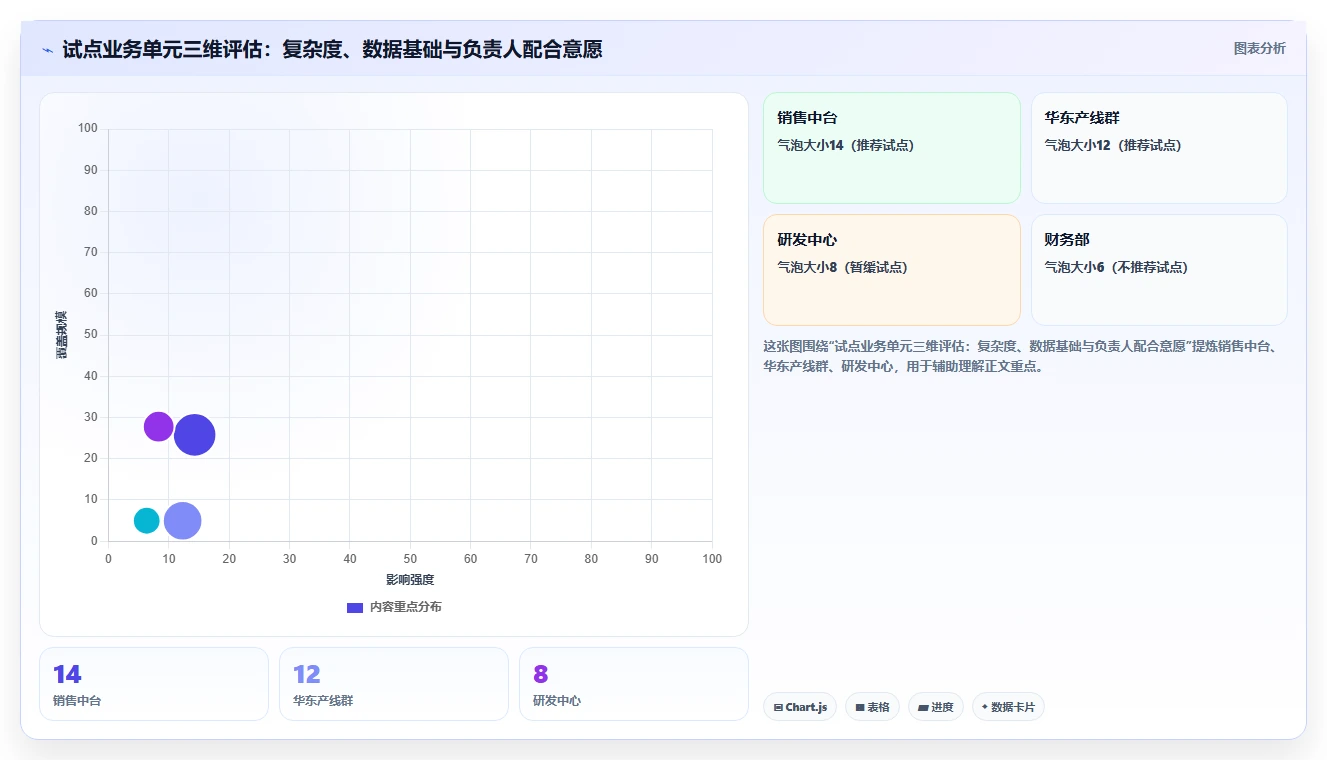
Task: Click the light-blue bubble for 华东产线群
Action: coord(183,520)
